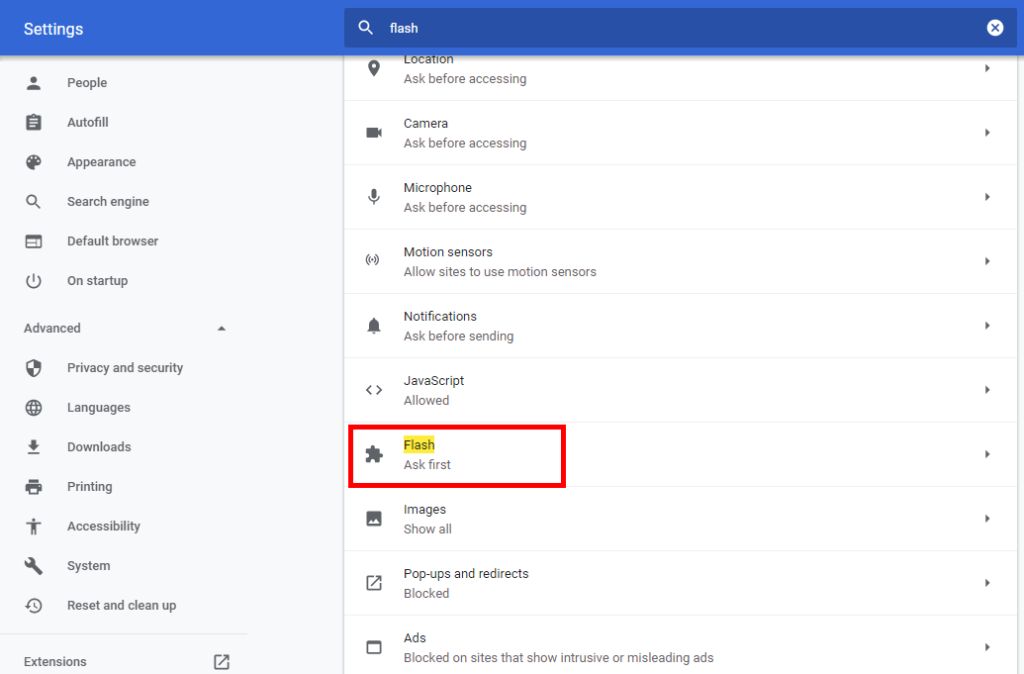Expand the Motion sensors row arrow
Viewport: 1024px width, 674px height.
point(987,261)
